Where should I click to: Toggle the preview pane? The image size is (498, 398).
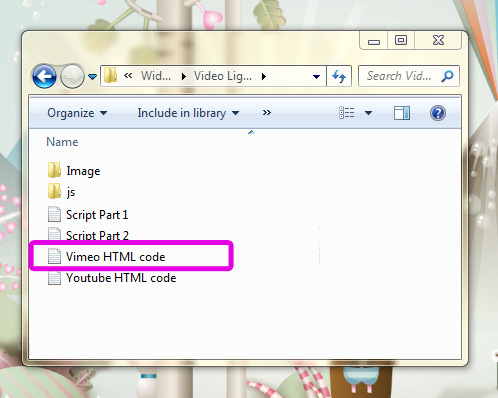click(402, 113)
